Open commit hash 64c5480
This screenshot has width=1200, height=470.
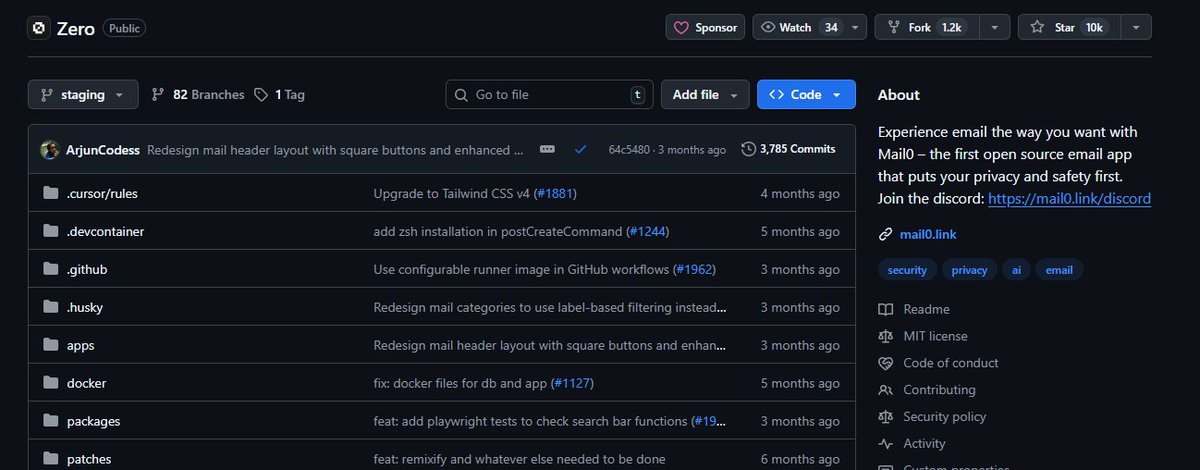(630, 149)
